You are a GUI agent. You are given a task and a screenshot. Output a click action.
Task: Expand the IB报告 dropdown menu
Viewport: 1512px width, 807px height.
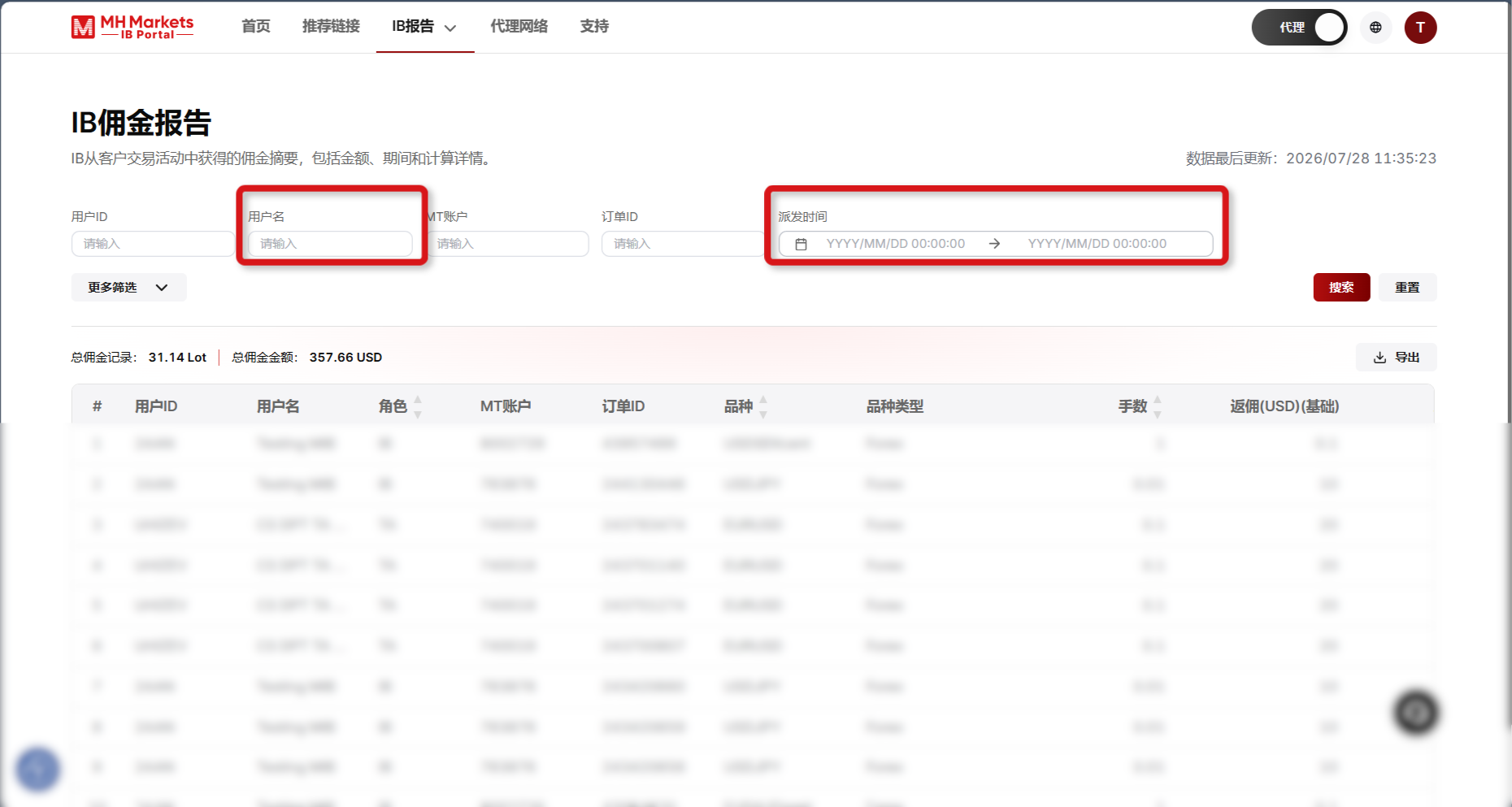click(x=424, y=27)
